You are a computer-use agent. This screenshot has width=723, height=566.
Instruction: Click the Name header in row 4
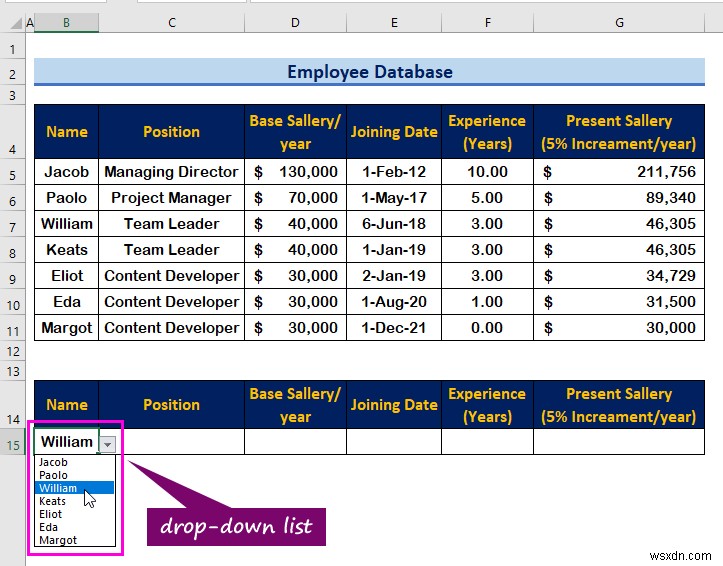66,132
